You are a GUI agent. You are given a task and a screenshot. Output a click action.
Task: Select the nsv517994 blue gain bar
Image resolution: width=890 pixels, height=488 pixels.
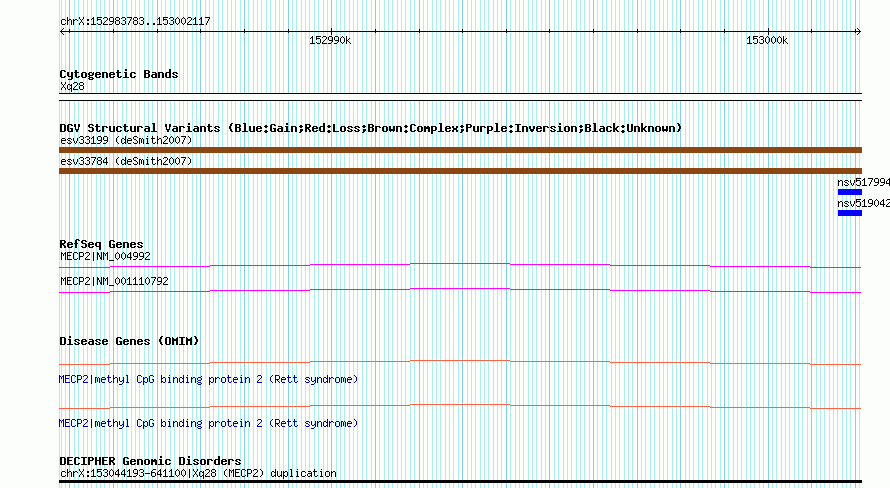(x=850, y=192)
